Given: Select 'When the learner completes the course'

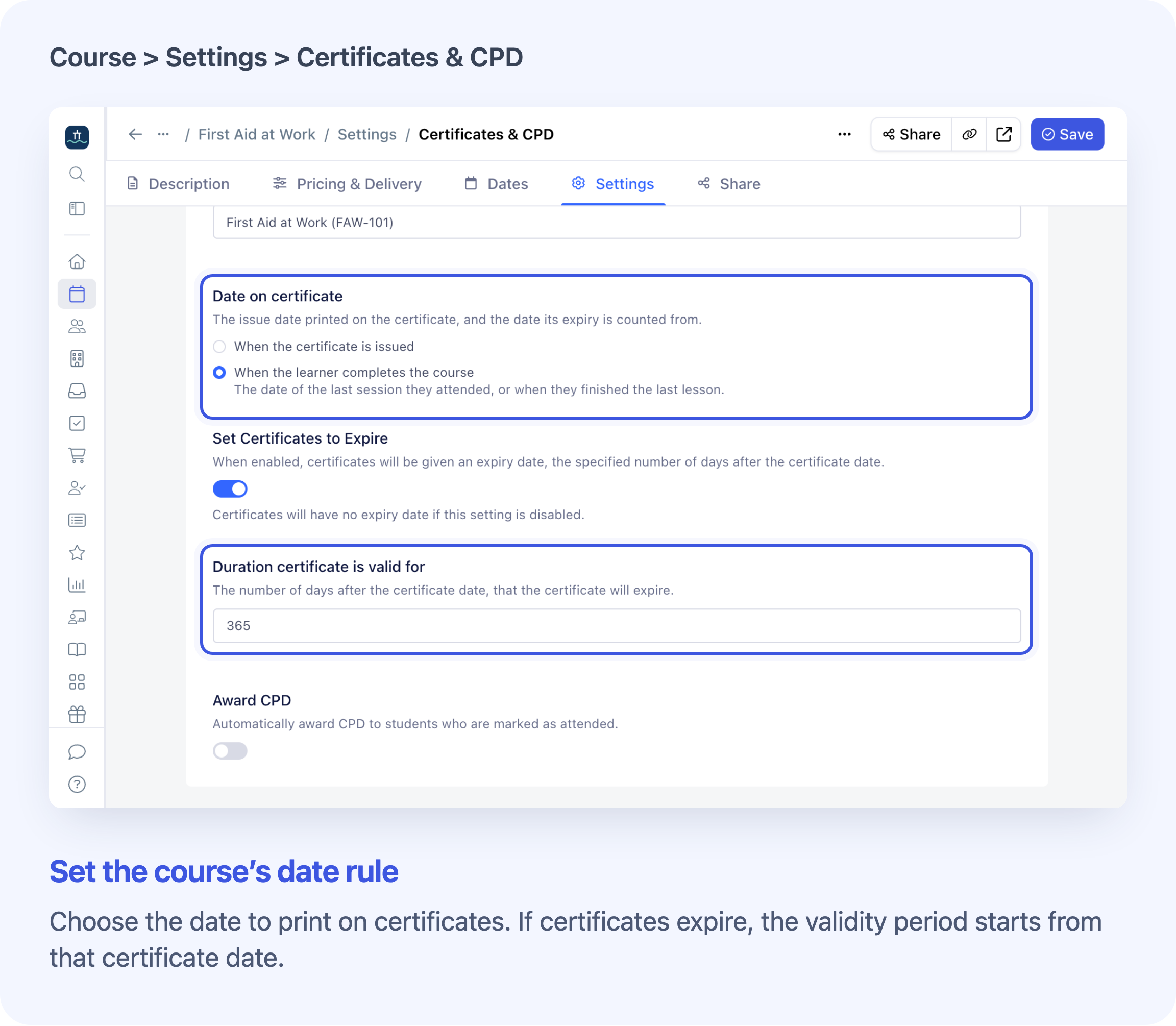Looking at the screenshot, I should (x=219, y=373).
